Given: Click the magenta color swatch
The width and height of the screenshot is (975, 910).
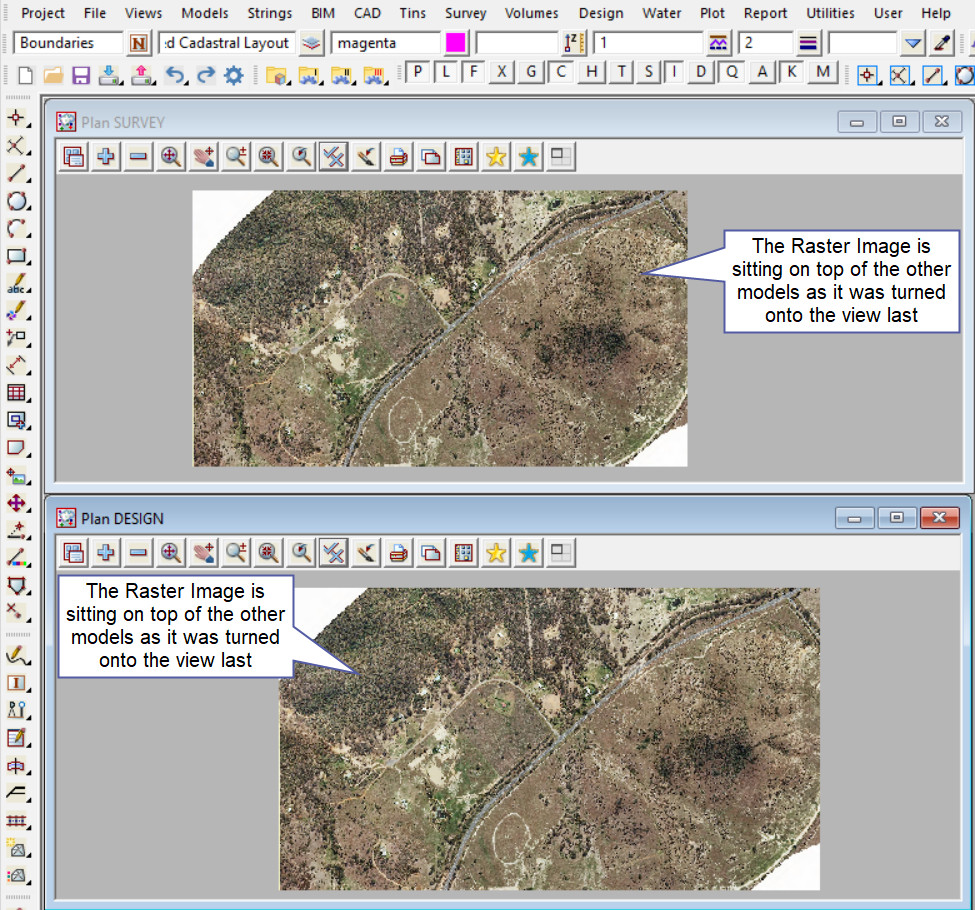Looking at the screenshot, I should click(456, 43).
